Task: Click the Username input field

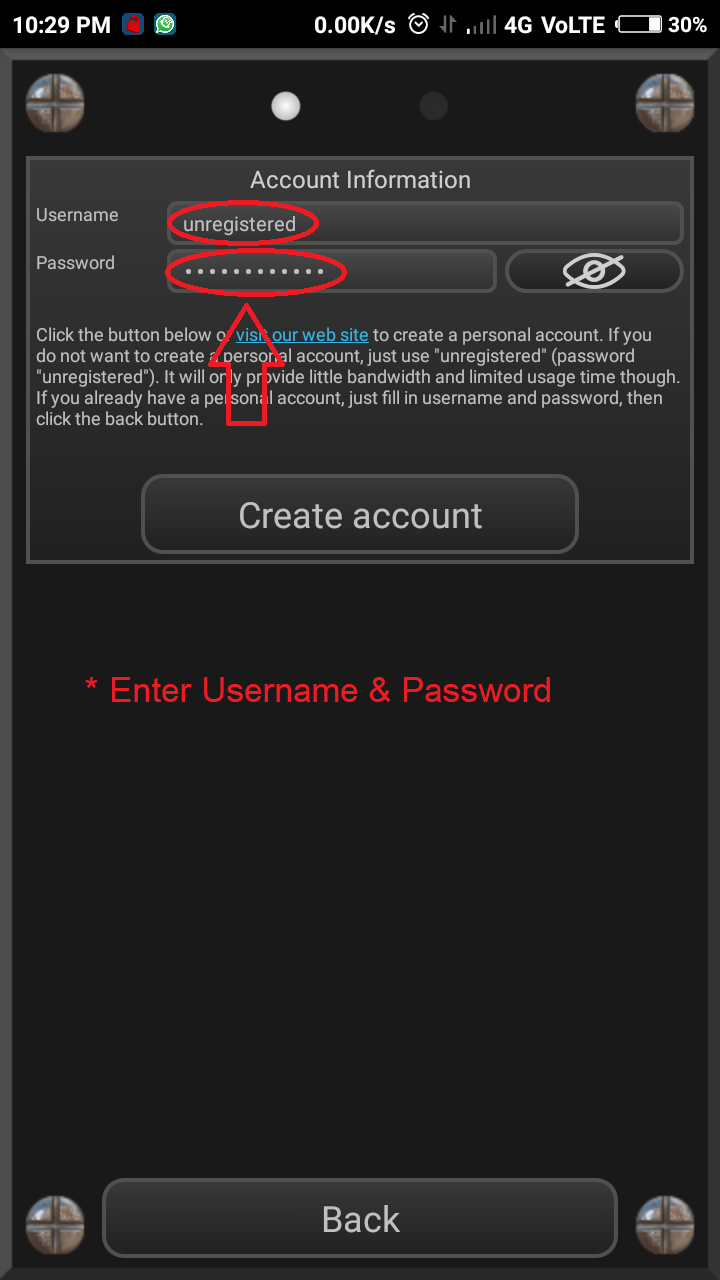Action: point(425,223)
